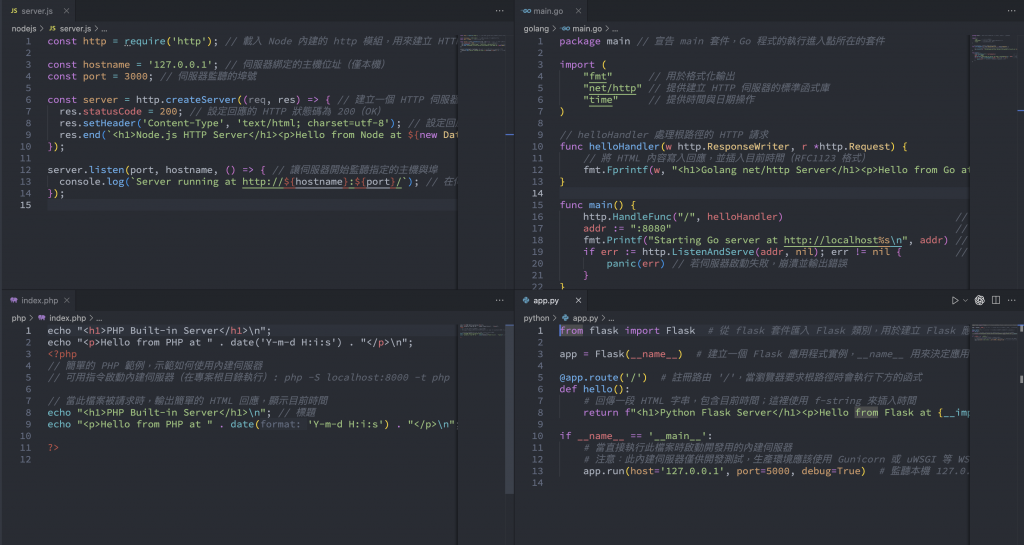Select the index.php editor tab
This screenshot has height=545, width=1024.
pyautogui.click(x=39, y=300)
